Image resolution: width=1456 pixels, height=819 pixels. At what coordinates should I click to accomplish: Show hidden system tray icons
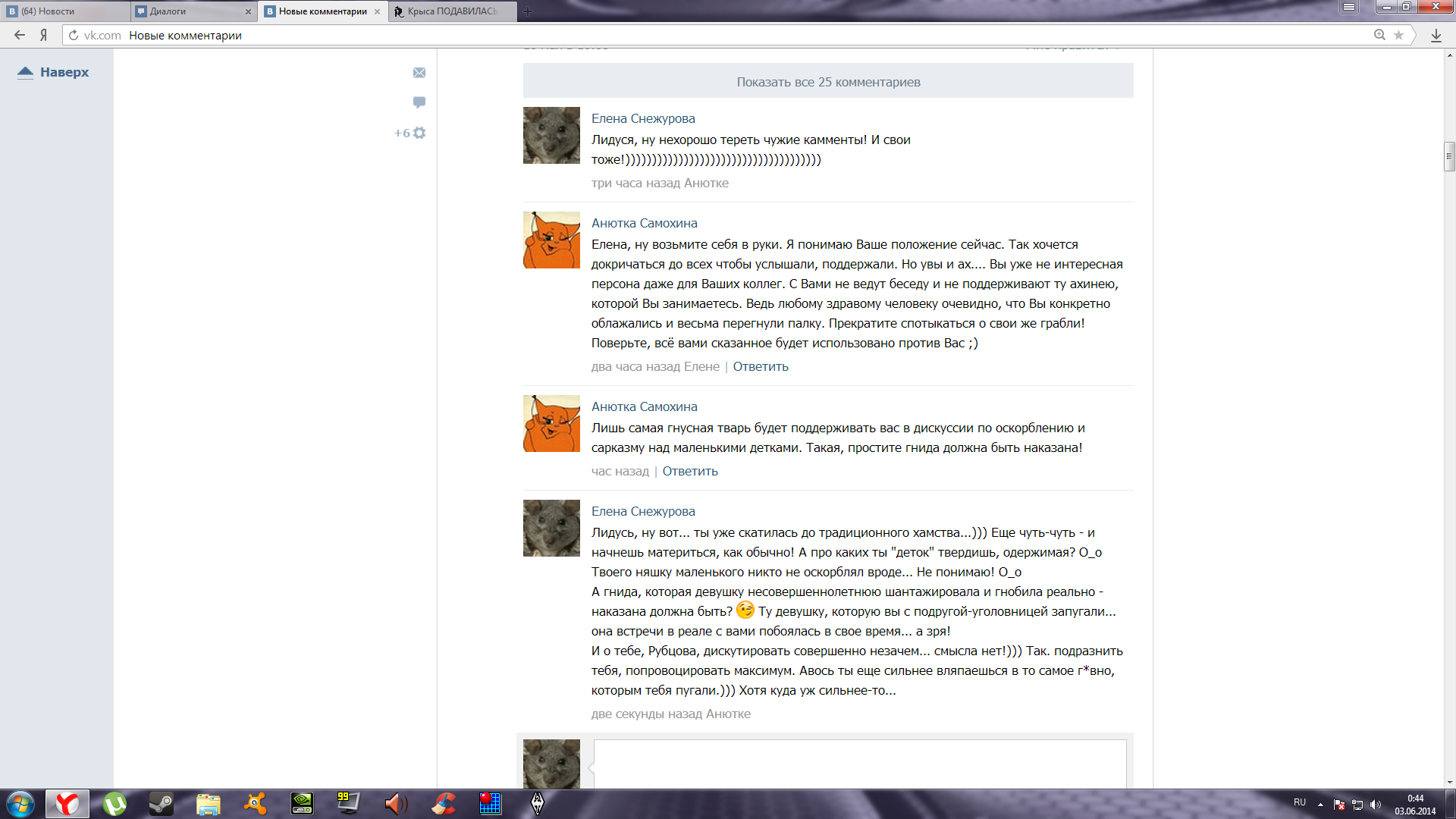point(1320,804)
